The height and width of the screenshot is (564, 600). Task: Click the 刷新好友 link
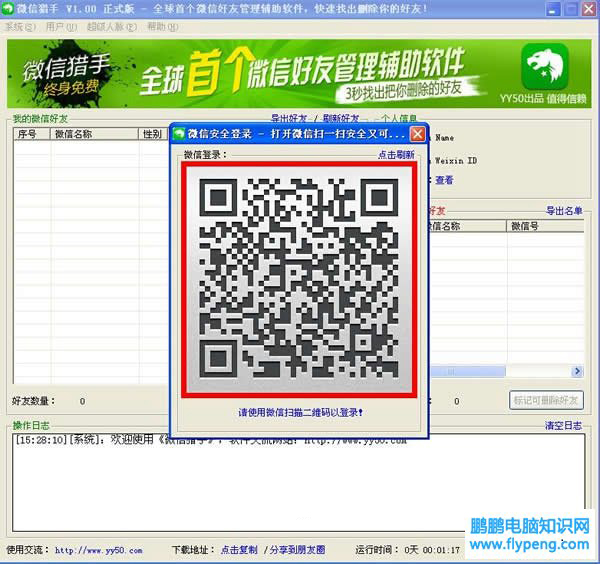point(341,119)
